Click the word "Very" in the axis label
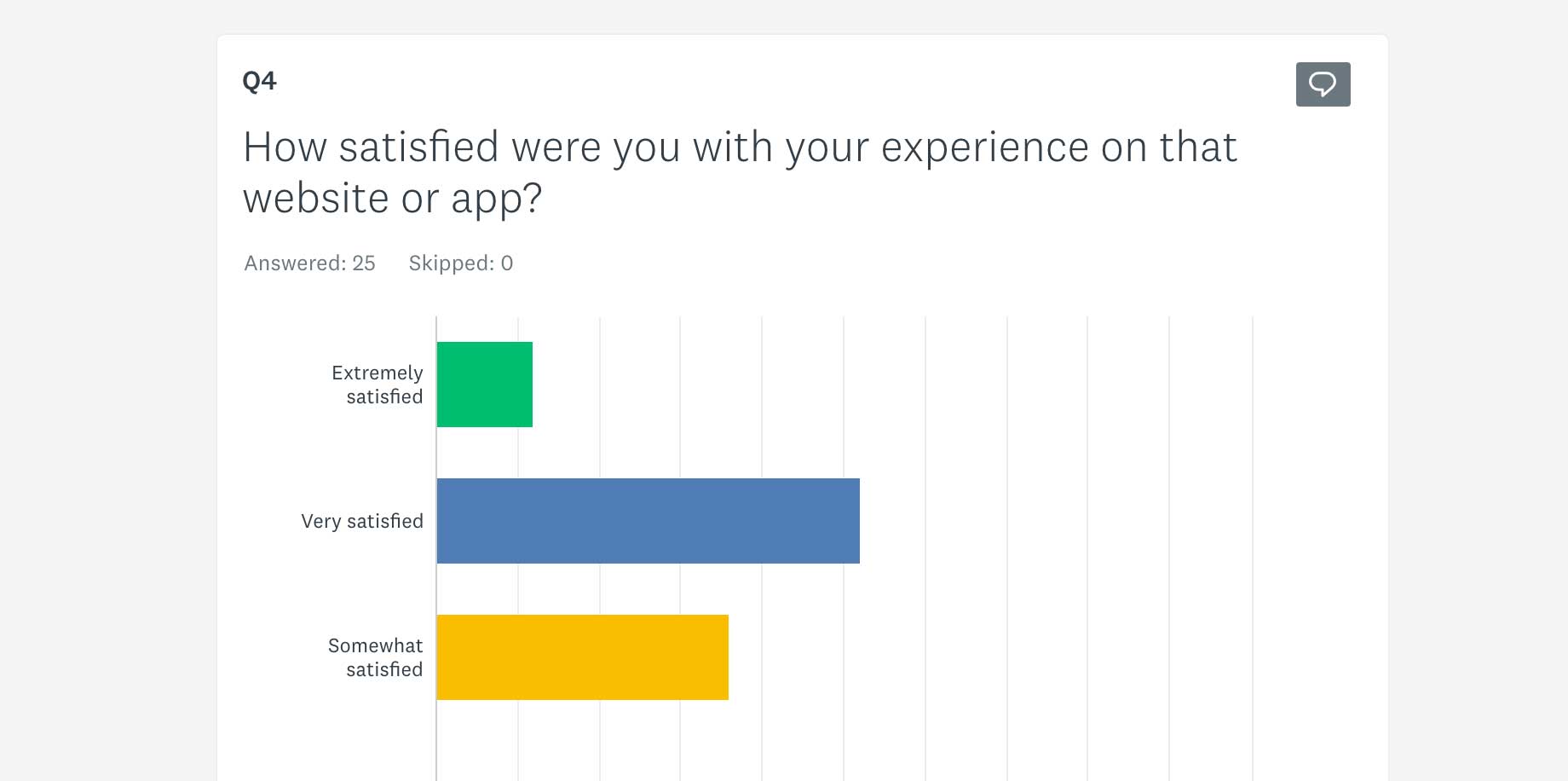The height and width of the screenshot is (781, 1568). (320, 521)
